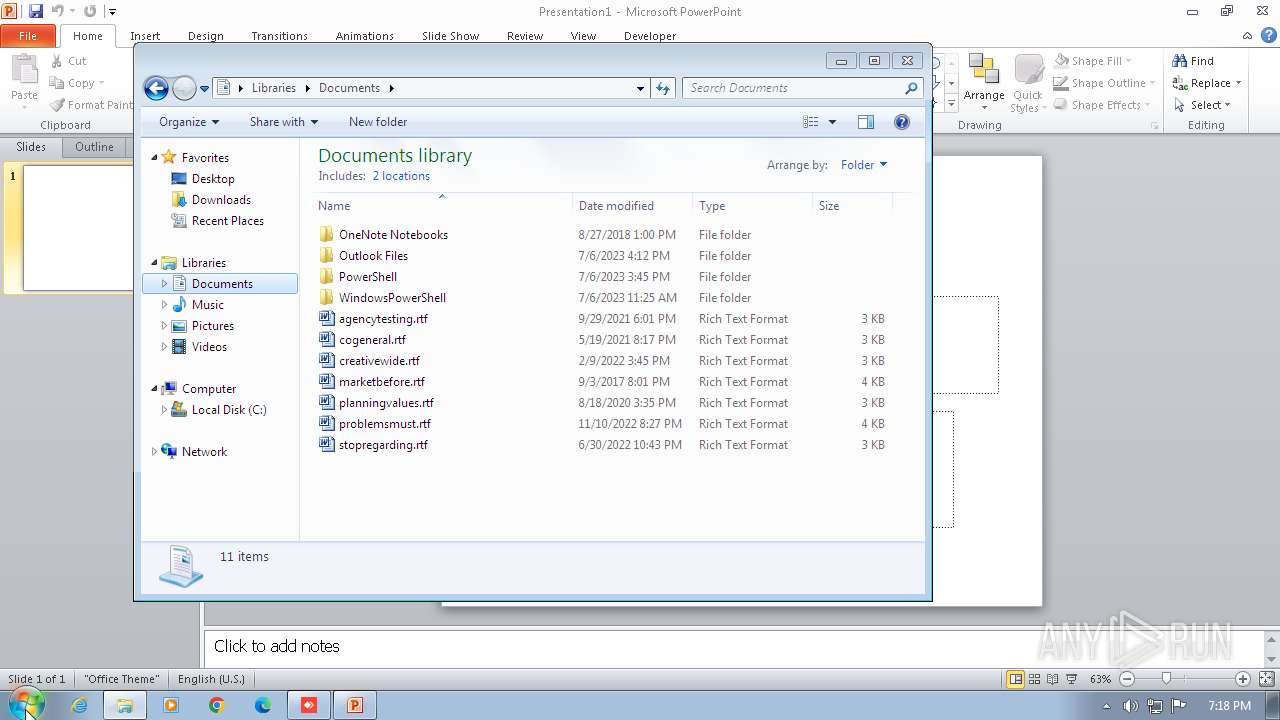
Task: Open recent pages dropdown next to Forward button
Action: (x=205, y=89)
